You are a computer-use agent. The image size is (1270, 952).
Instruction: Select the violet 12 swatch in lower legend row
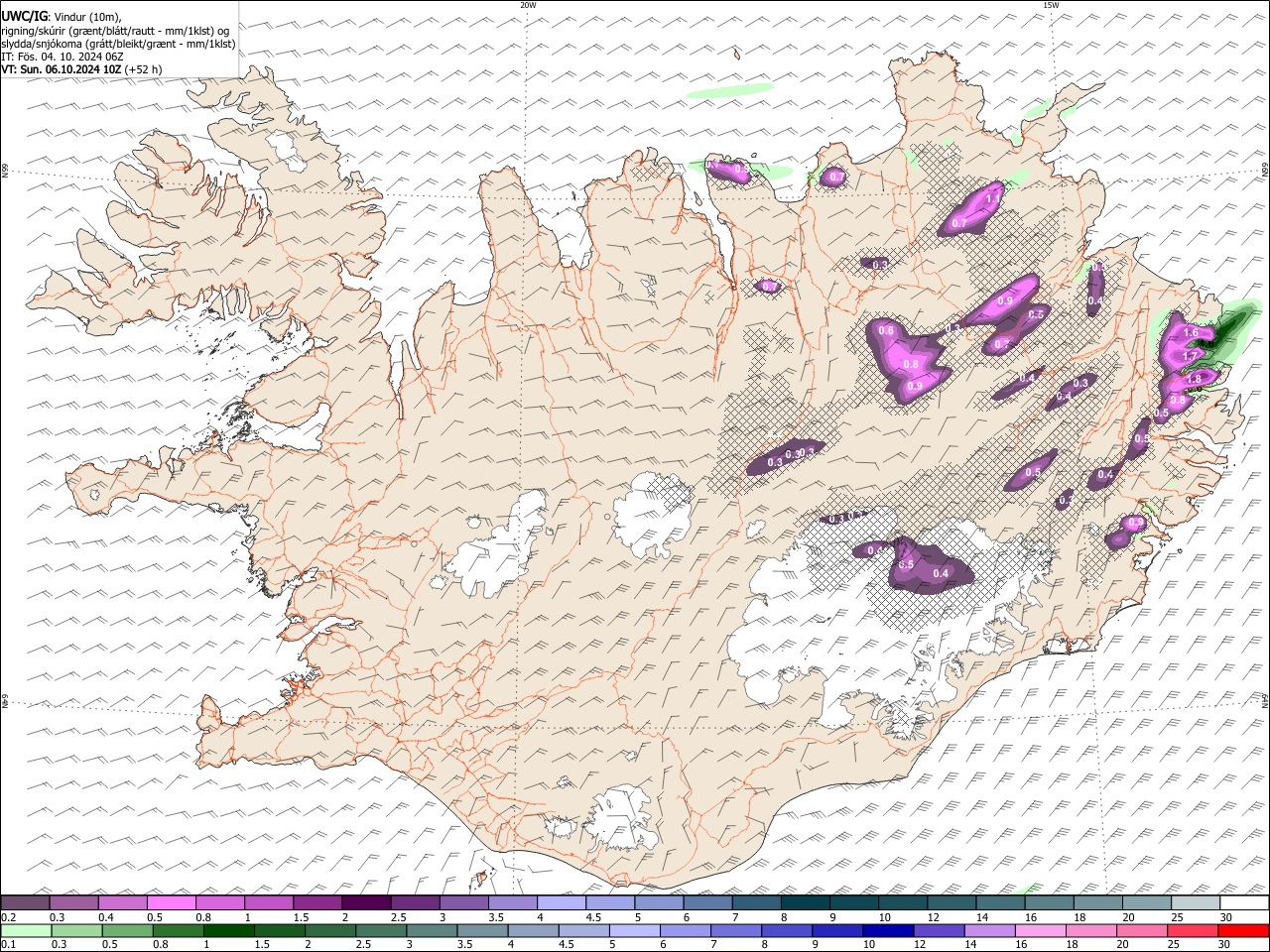point(940,931)
